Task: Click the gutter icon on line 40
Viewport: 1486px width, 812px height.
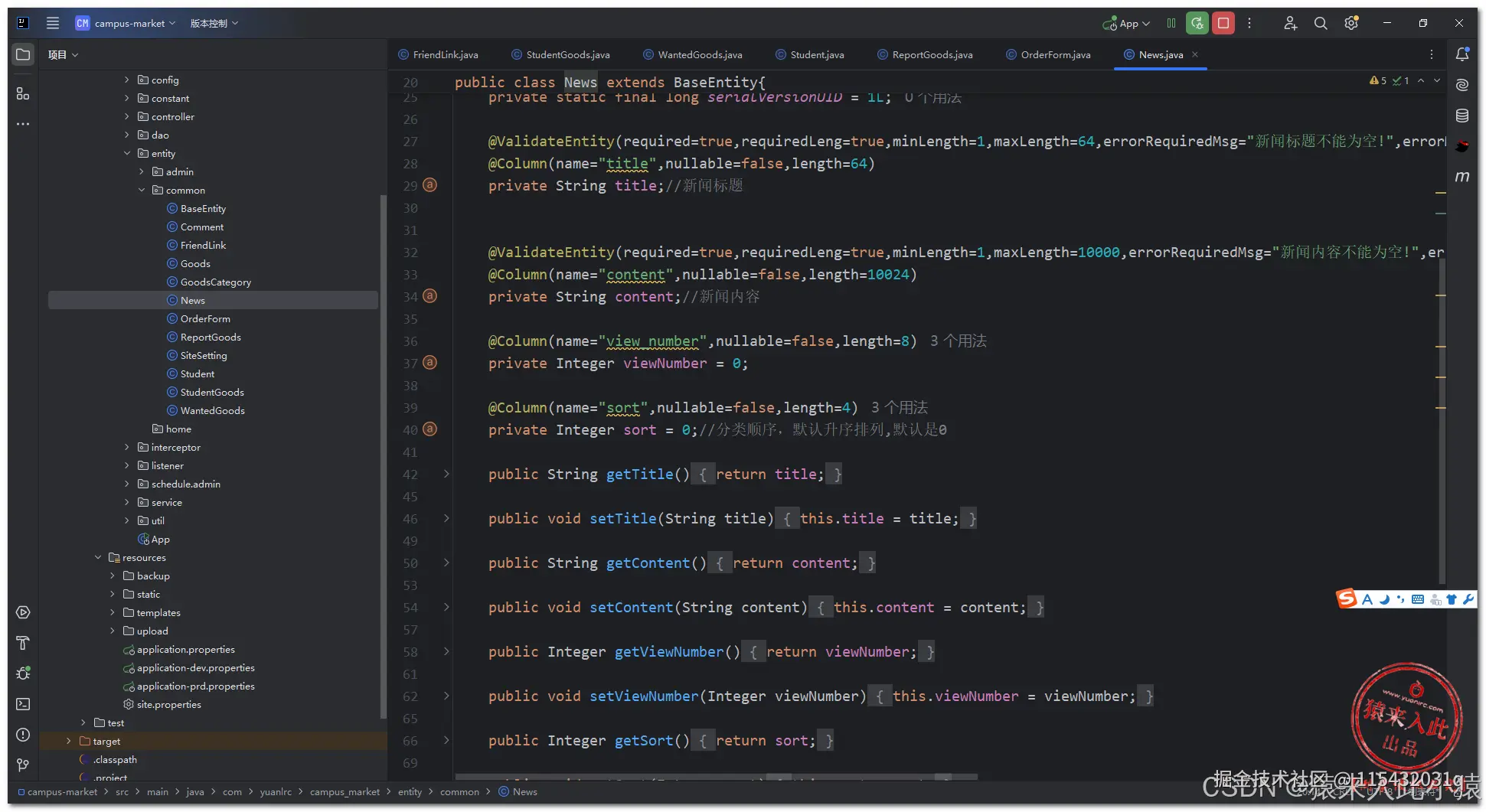Action: [x=430, y=429]
